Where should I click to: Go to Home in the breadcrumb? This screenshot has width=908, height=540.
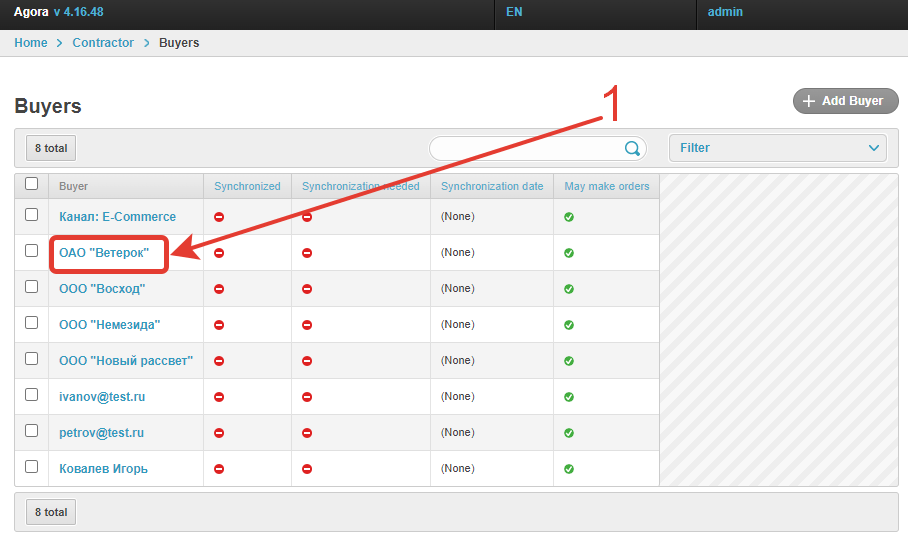(x=31, y=43)
